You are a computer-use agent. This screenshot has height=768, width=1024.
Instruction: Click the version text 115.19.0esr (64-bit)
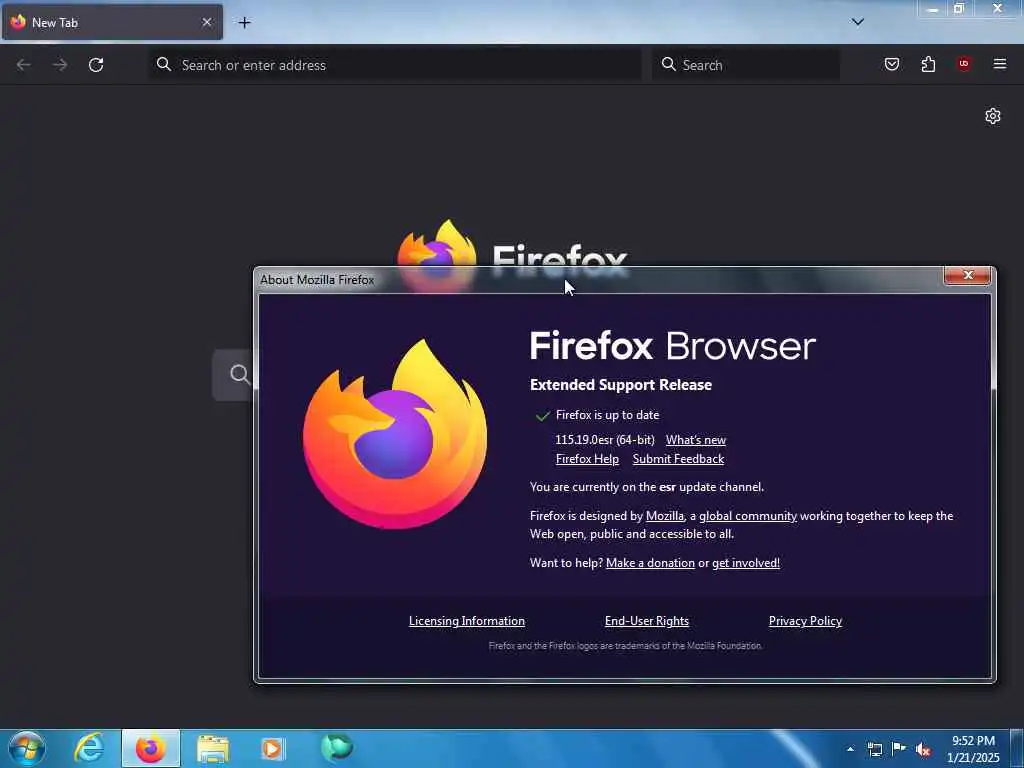click(605, 440)
